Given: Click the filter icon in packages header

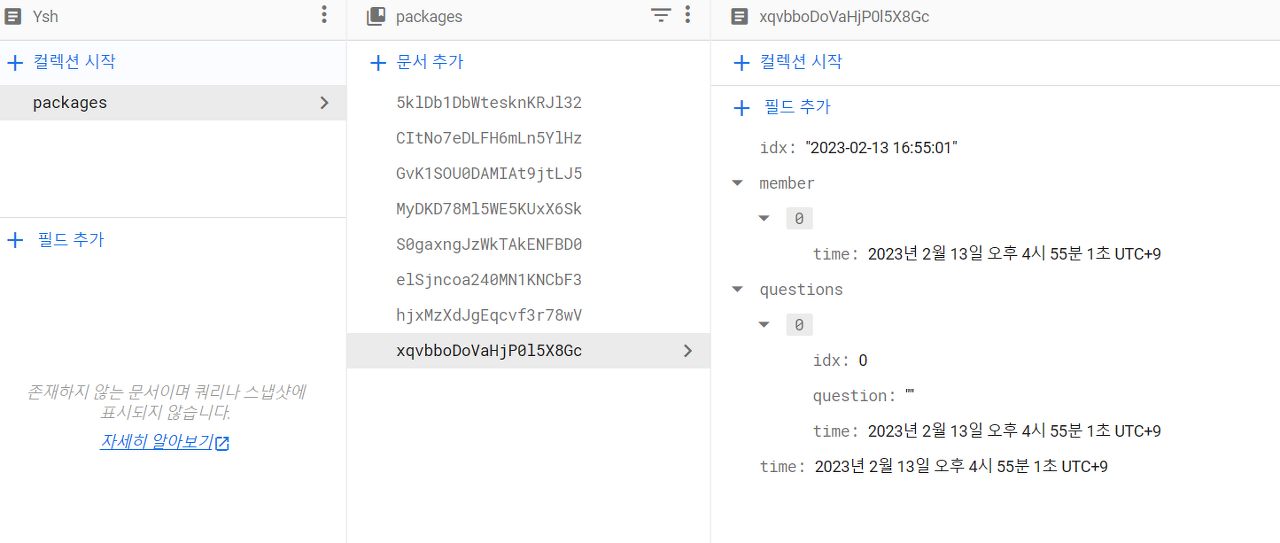Looking at the screenshot, I should 660,15.
